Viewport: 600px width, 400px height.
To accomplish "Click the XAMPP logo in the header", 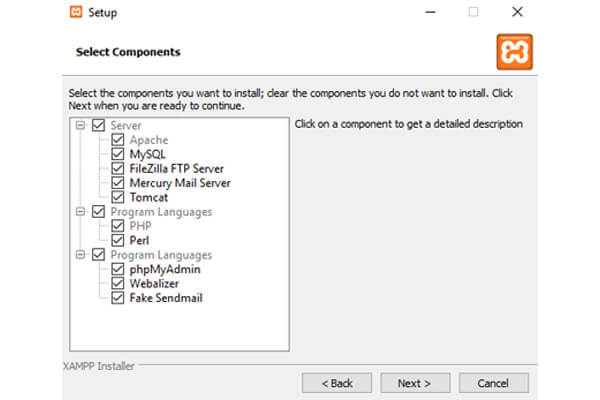I will [x=514, y=52].
